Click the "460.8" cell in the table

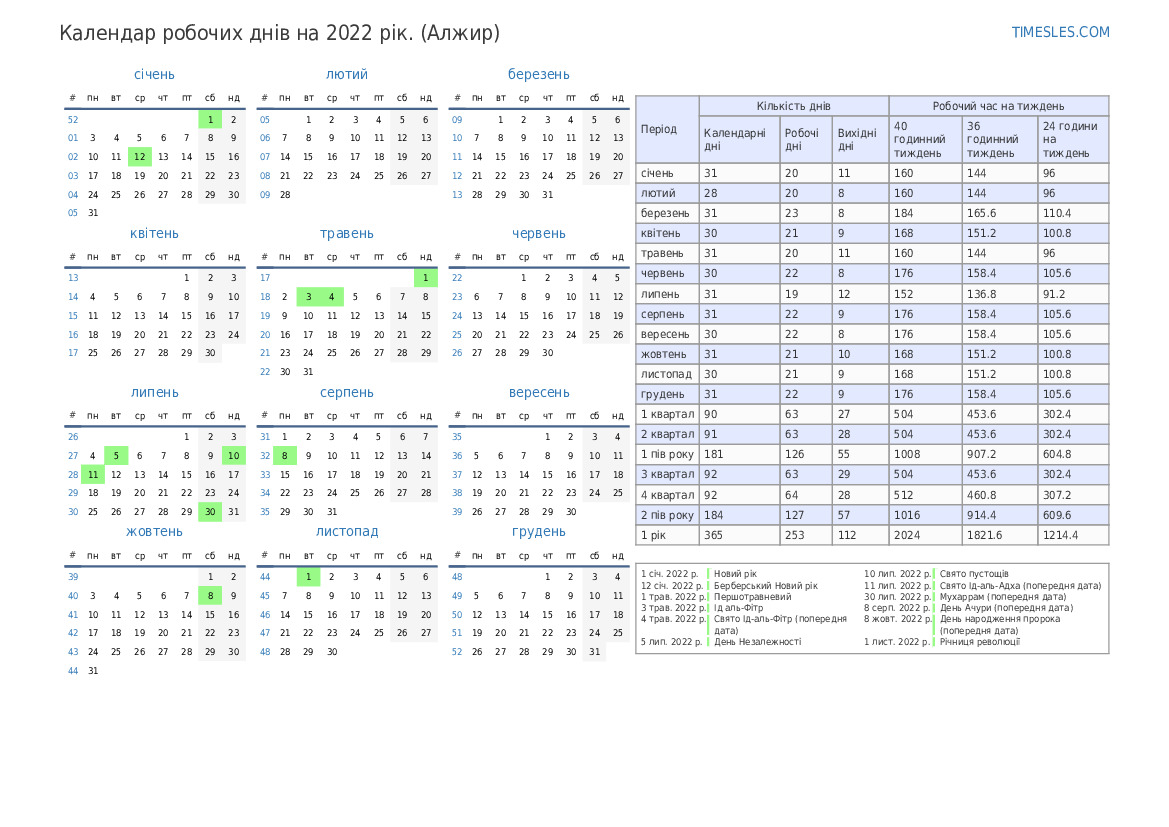999,495
